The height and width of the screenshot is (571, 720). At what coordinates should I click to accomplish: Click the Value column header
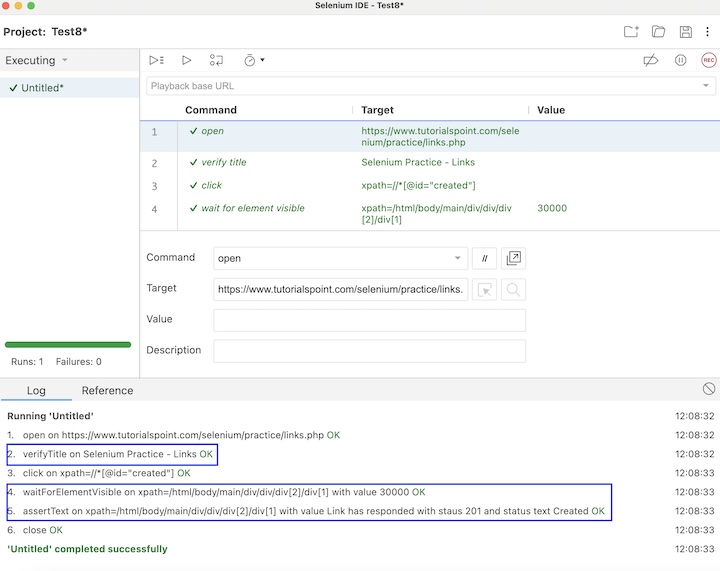point(551,110)
